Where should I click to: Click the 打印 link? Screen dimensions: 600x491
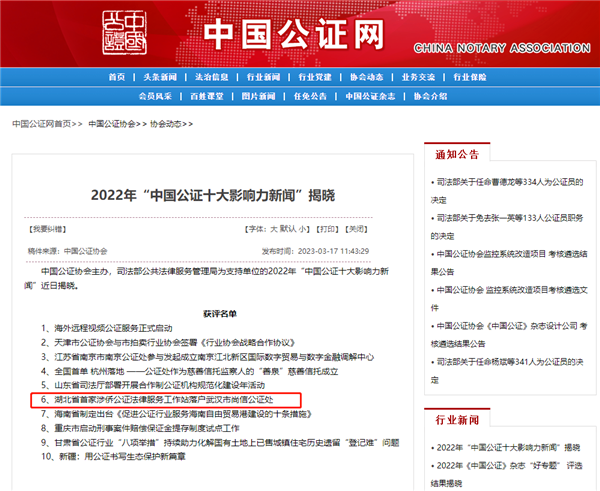[327, 229]
